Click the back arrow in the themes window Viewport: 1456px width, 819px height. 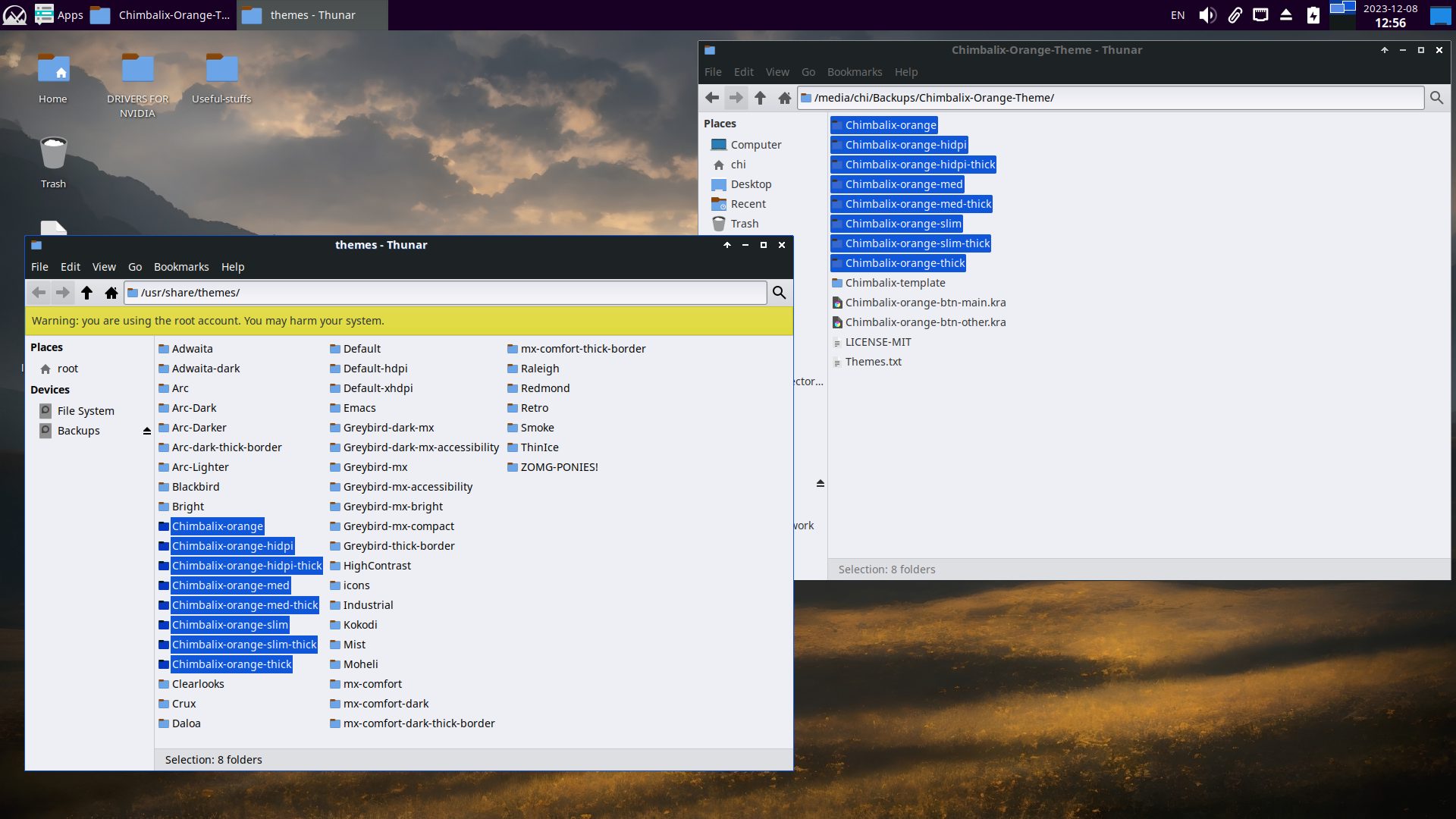point(39,293)
